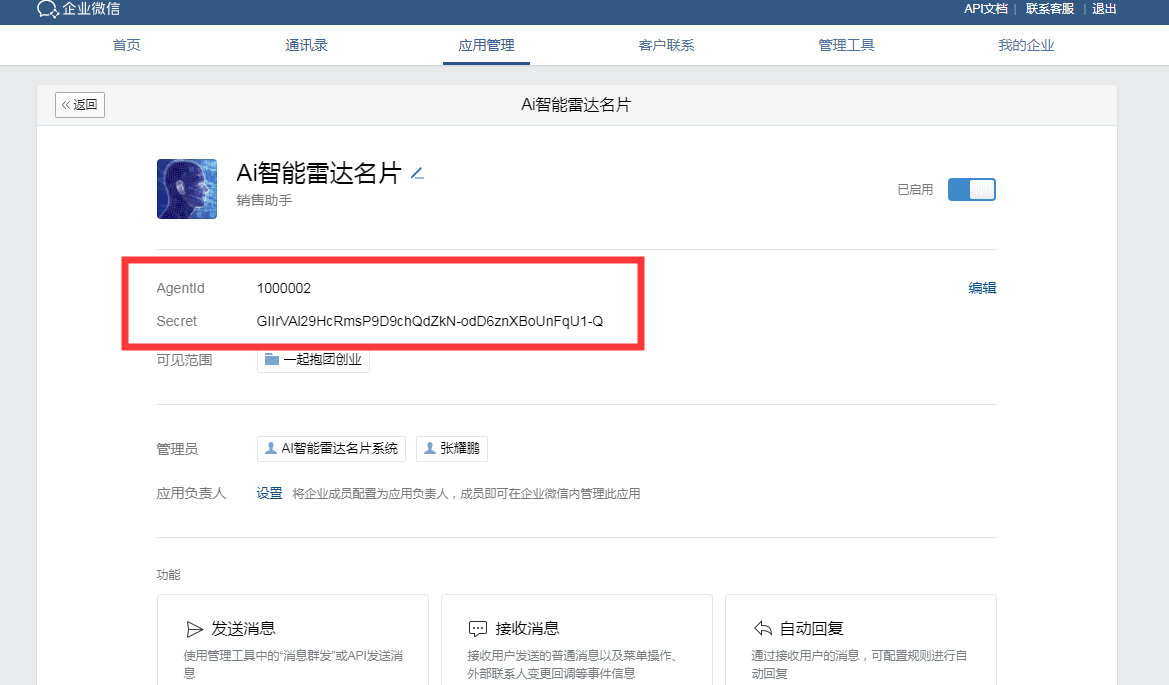Click the 发送消息 paper plane icon
The width and height of the screenshot is (1169, 685).
(x=194, y=629)
